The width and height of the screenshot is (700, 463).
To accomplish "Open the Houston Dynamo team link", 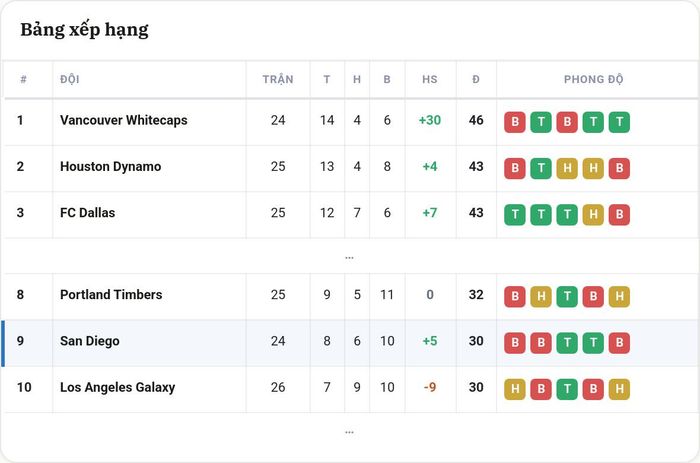I will 111,167.
